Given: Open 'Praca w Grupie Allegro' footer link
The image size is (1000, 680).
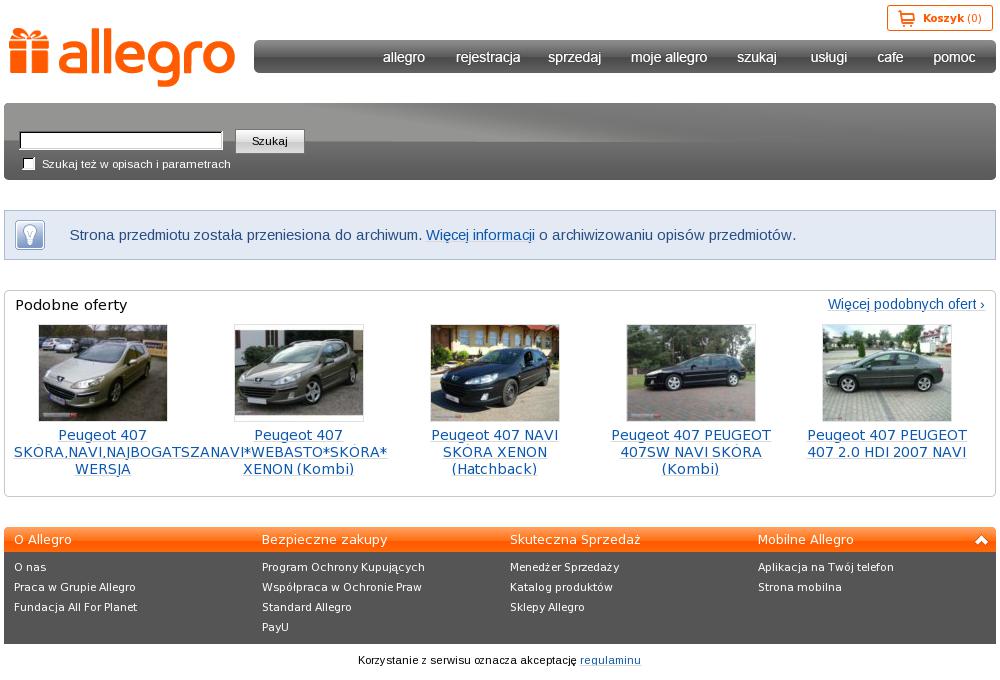Looking at the screenshot, I should [75, 587].
